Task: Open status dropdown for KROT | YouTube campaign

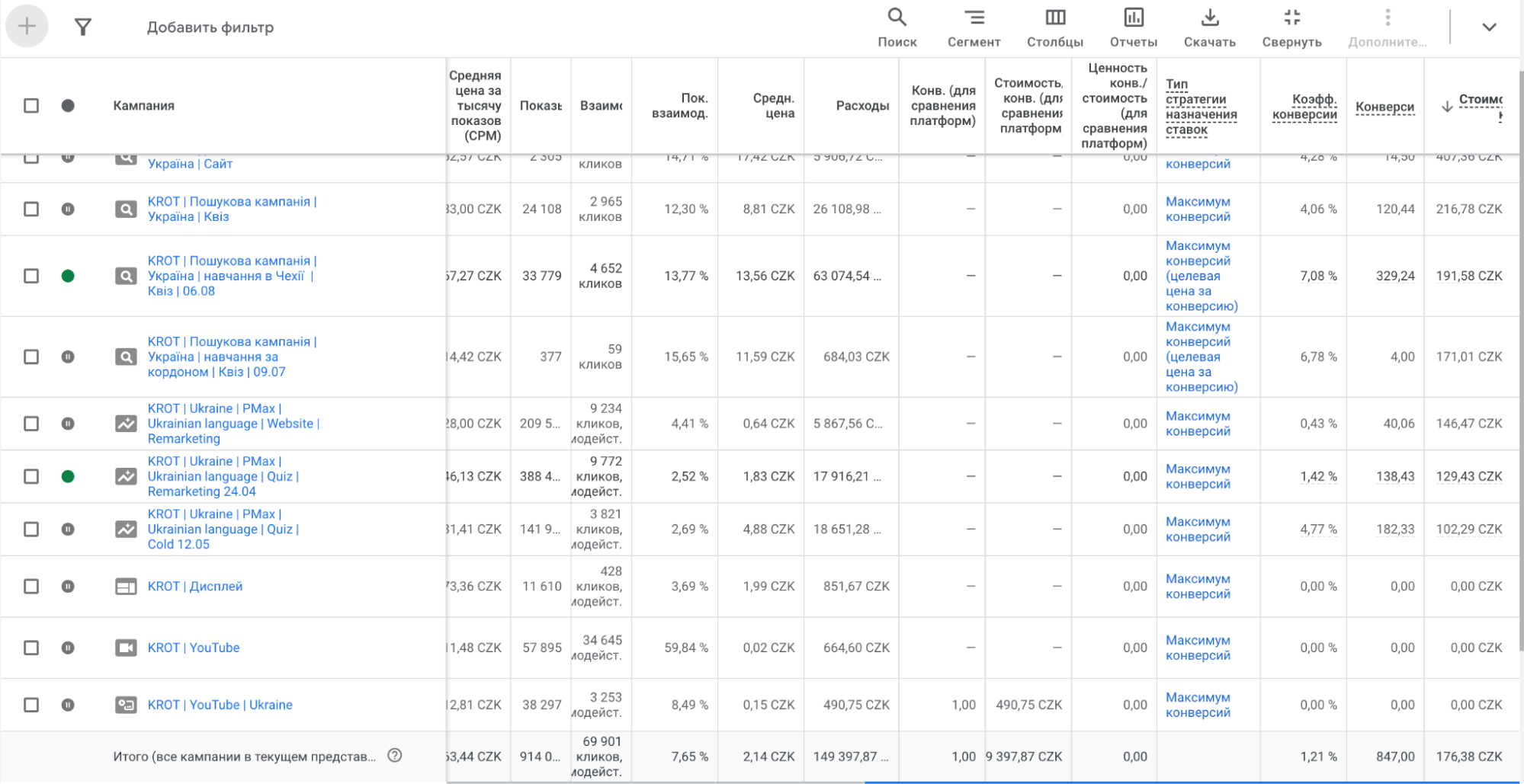Action: [68, 648]
